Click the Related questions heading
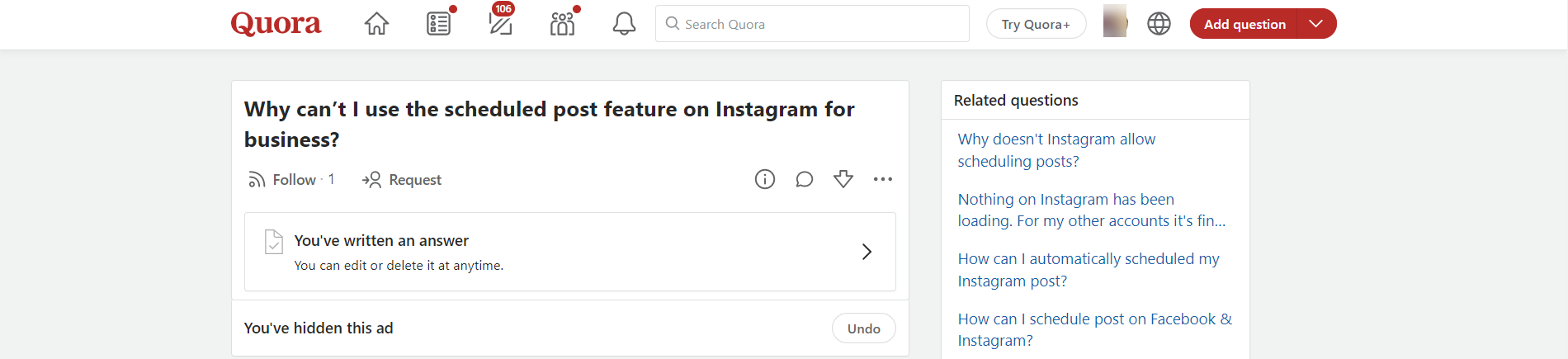The height and width of the screenshot is (359, 1568). click(1016, 101)
